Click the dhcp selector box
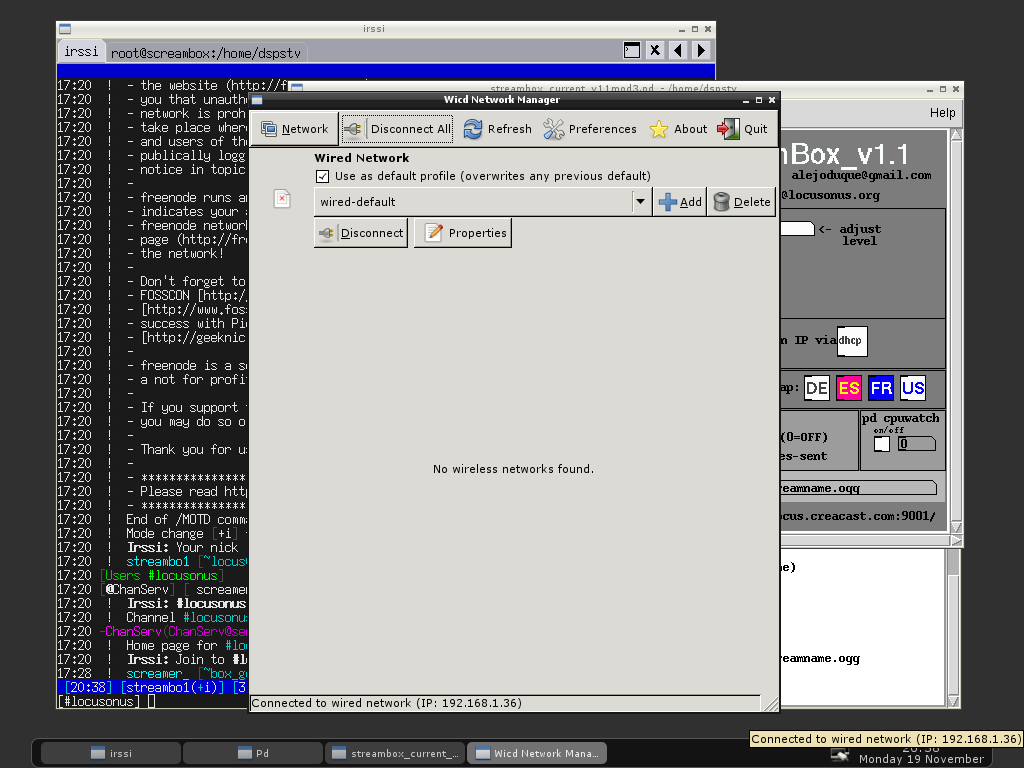This screenshot has height=768, width=1024. pos(850,341)
